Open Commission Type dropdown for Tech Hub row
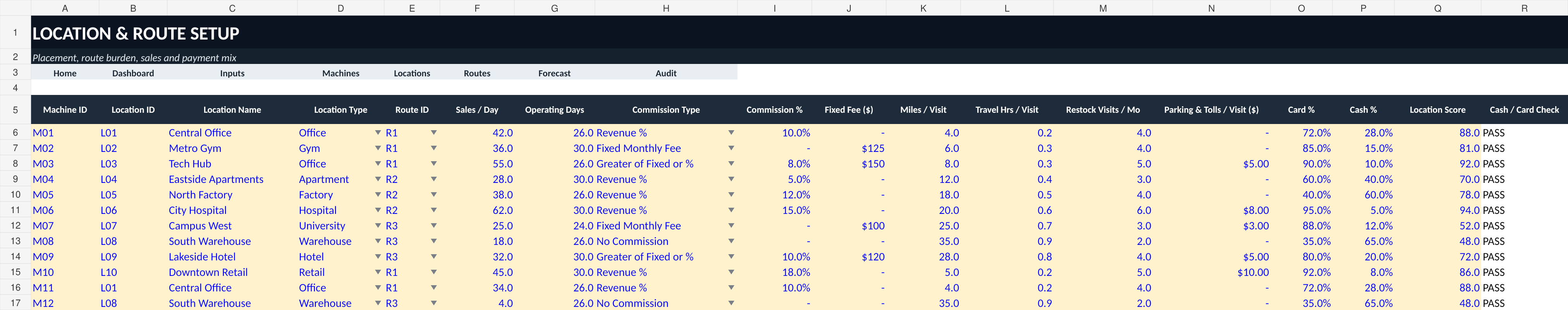Screen dimensions: 1568x310 (731, 164)
